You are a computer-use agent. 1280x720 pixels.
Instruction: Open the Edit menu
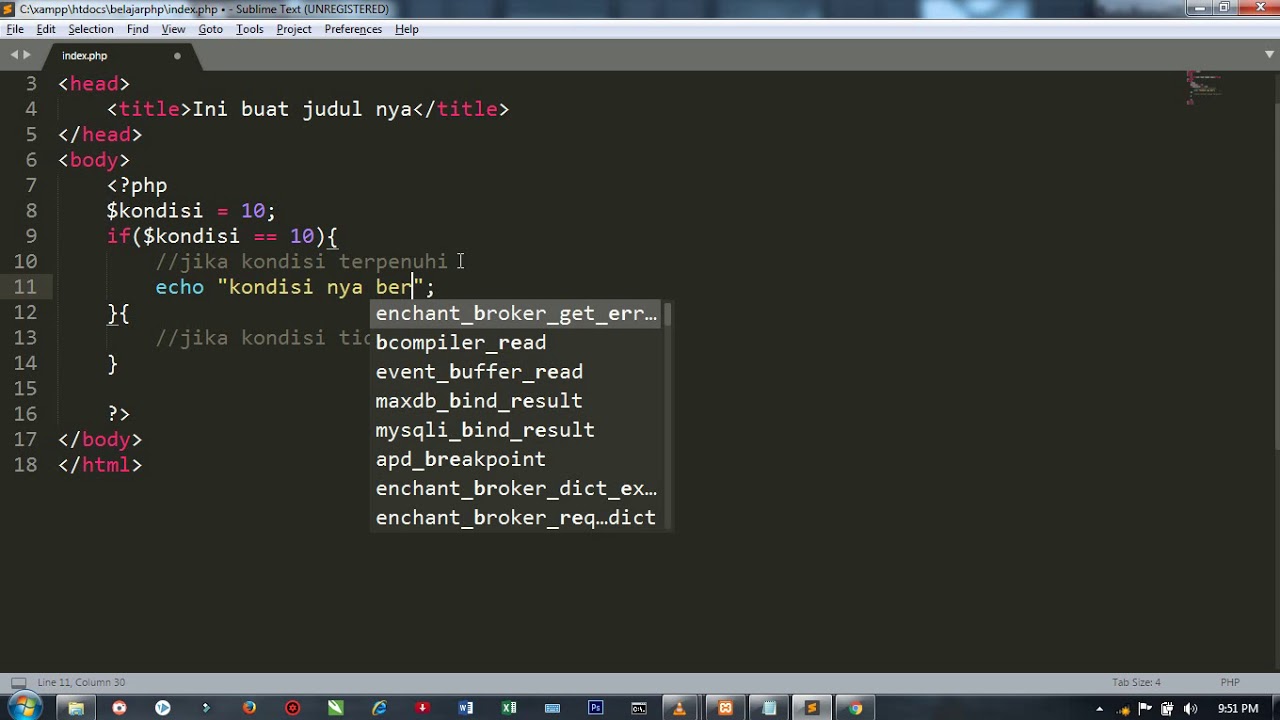point(46,29)
